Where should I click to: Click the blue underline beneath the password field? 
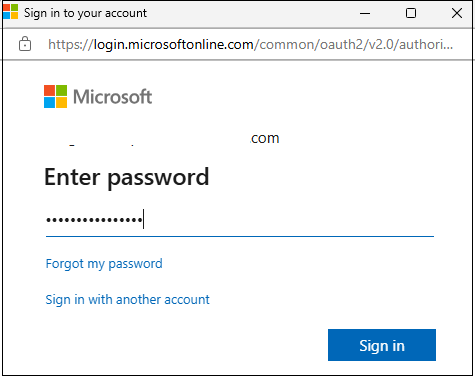click(240, 236)
